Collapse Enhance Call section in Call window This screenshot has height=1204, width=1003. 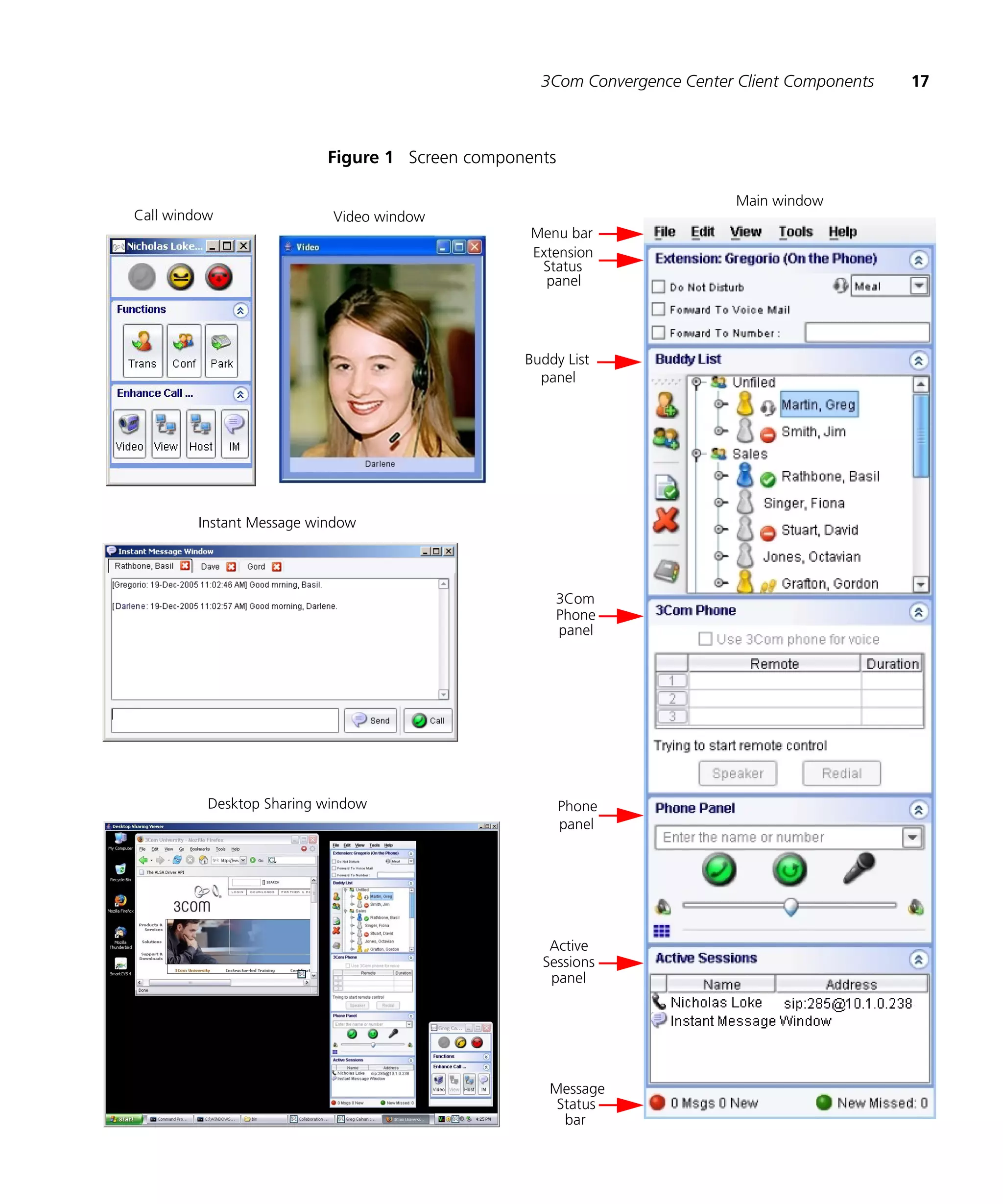pos(240,394)
